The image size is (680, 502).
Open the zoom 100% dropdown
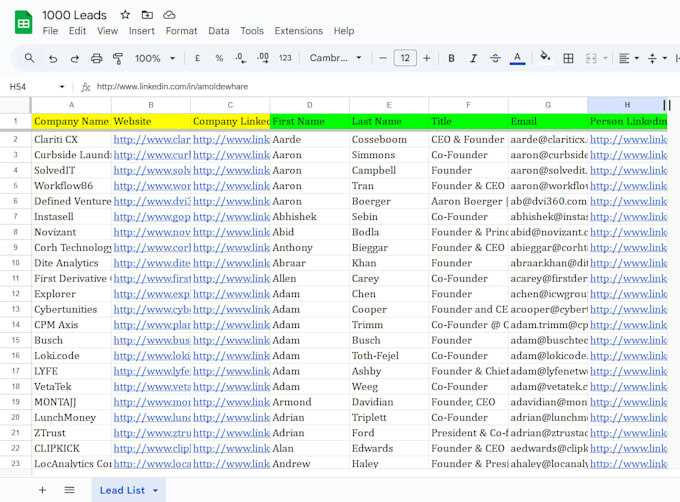tap(155, 58)
